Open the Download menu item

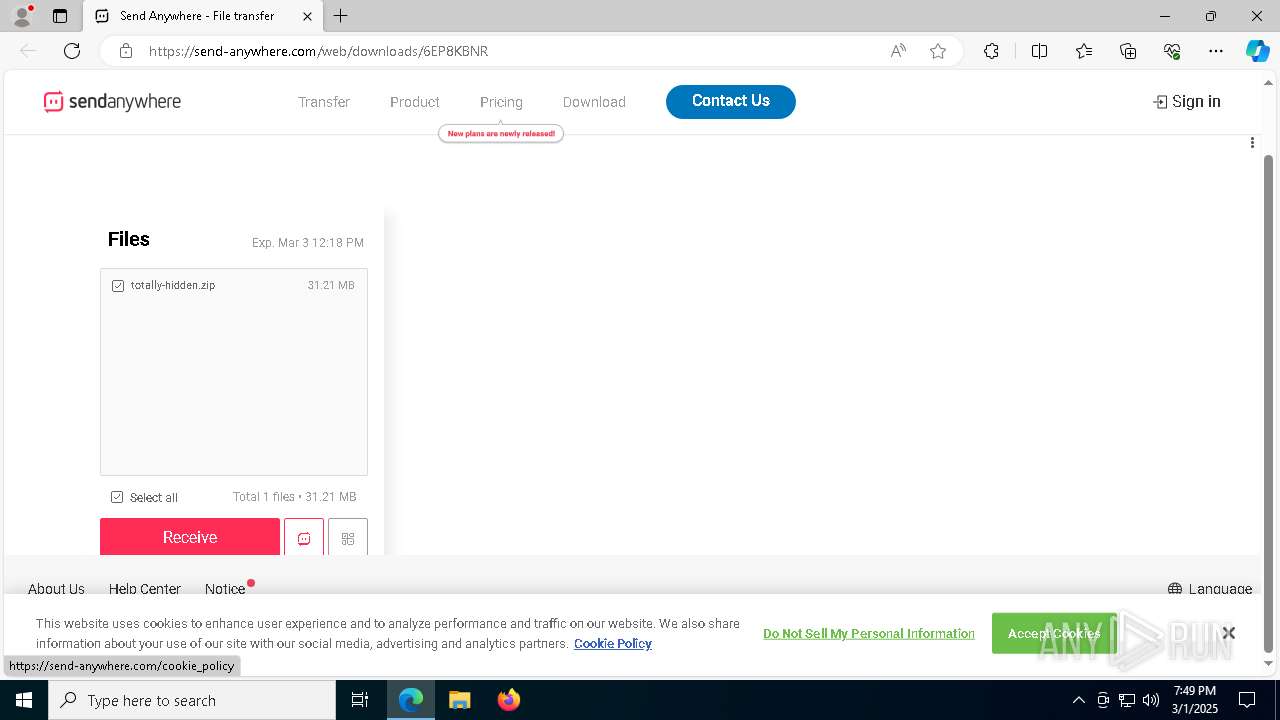594,102
